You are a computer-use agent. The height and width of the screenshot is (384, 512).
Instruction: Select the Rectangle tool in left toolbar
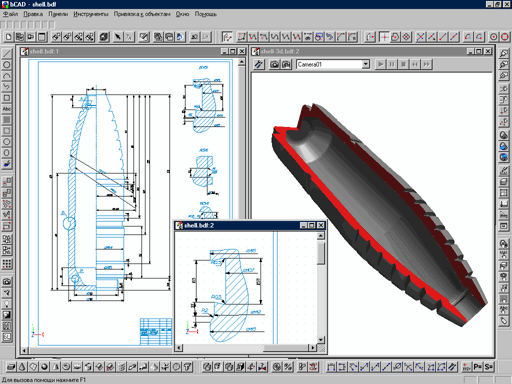[7, 98]
